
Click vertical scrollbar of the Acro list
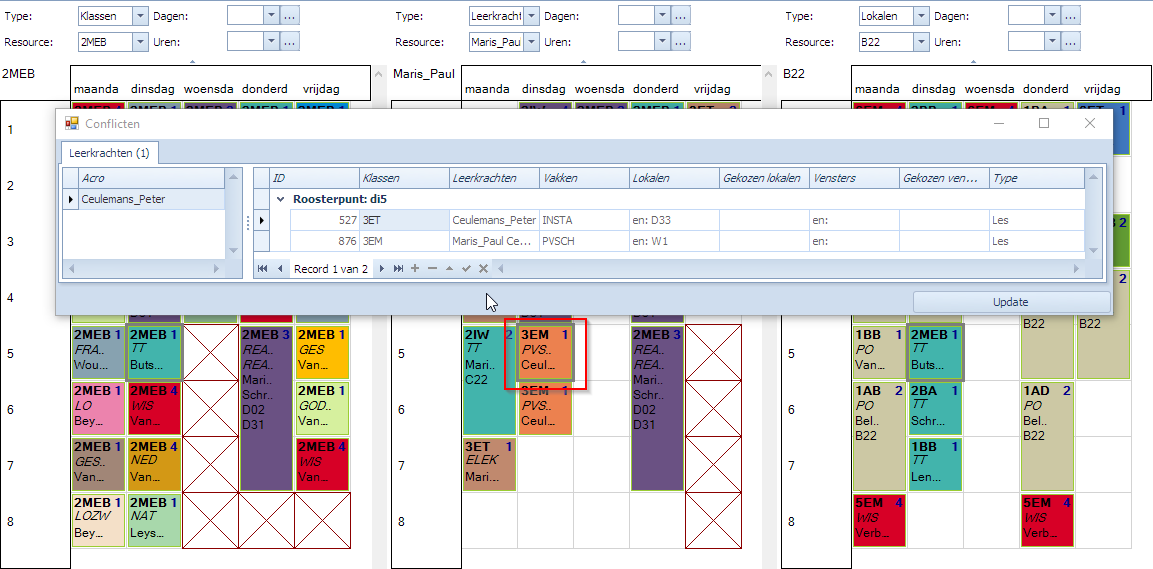pos(234,213)
